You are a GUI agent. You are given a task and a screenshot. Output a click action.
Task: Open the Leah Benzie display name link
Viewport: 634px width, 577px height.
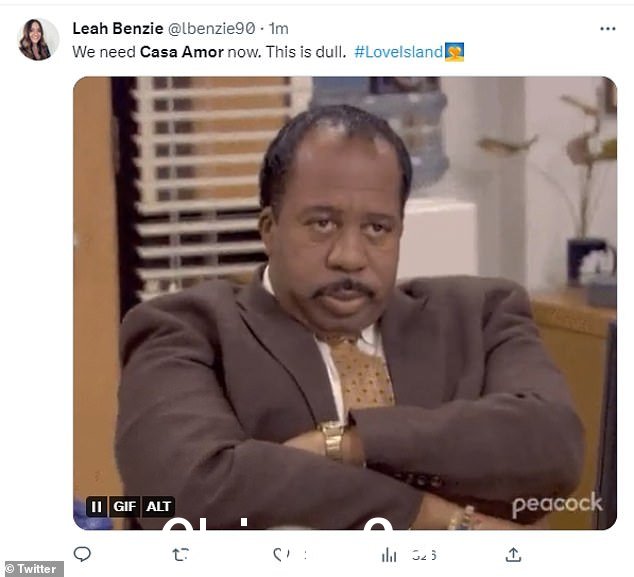tap(118, 28)
